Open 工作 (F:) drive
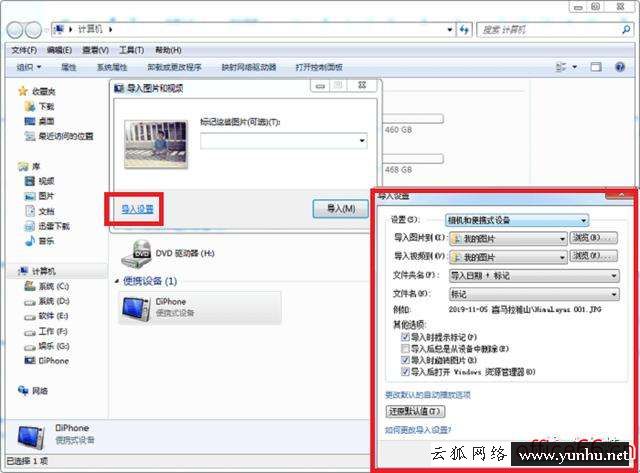This screenshot has height=473, width=640. pos(46,331)
